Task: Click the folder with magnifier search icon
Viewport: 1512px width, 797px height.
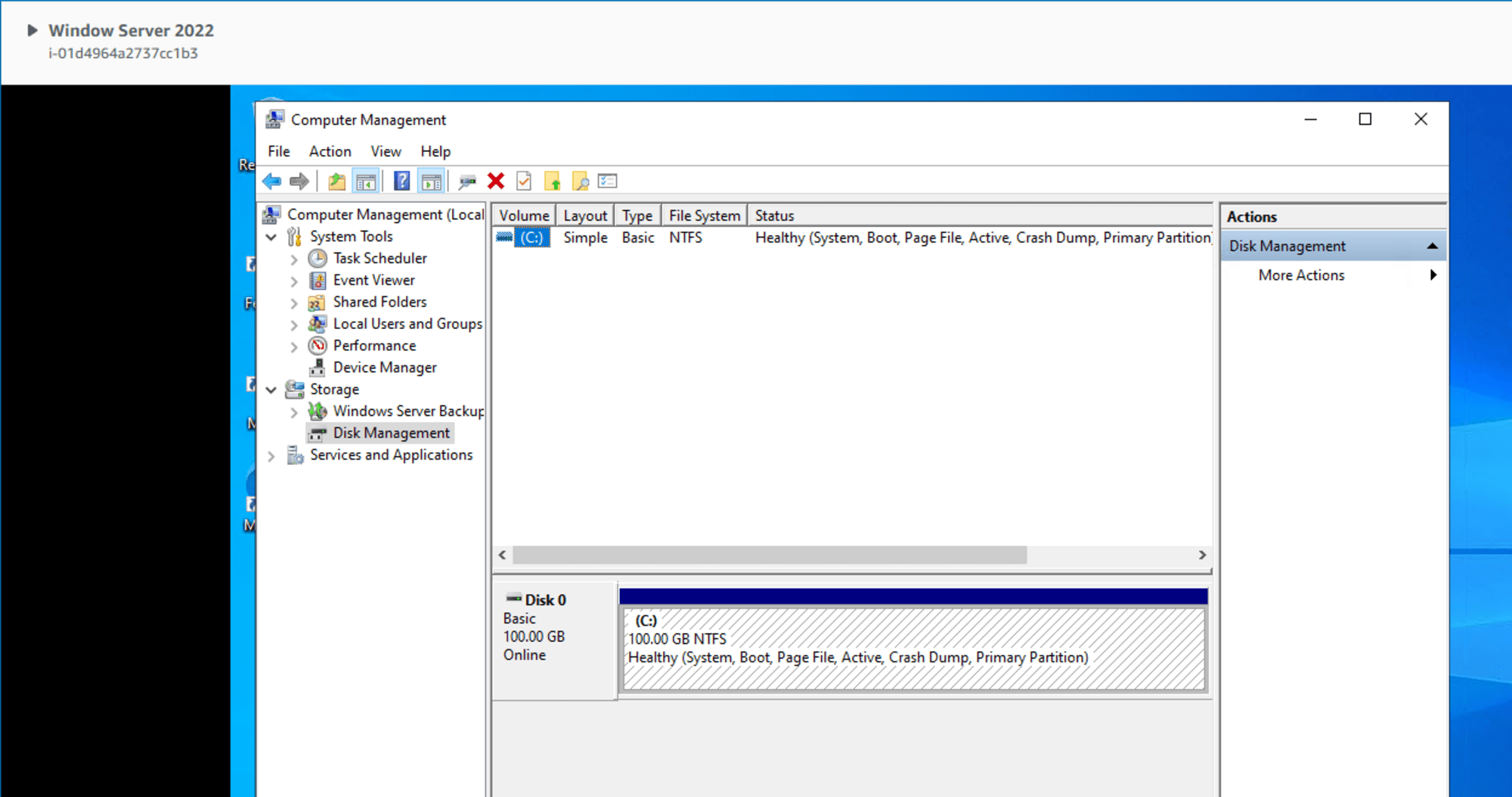Action: point(581,181)
